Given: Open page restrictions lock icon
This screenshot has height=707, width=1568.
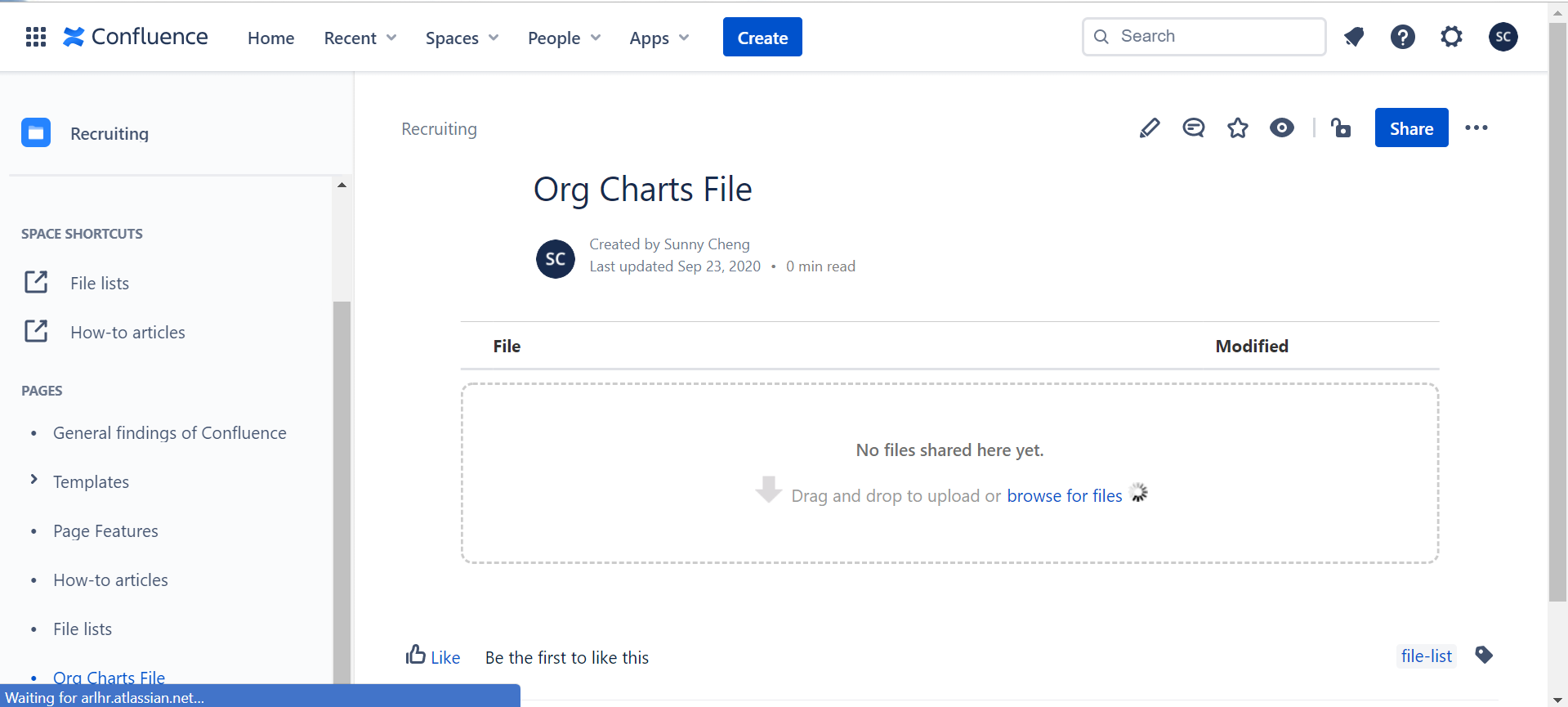Looking at the screenshot, I should pos(1341,128).
